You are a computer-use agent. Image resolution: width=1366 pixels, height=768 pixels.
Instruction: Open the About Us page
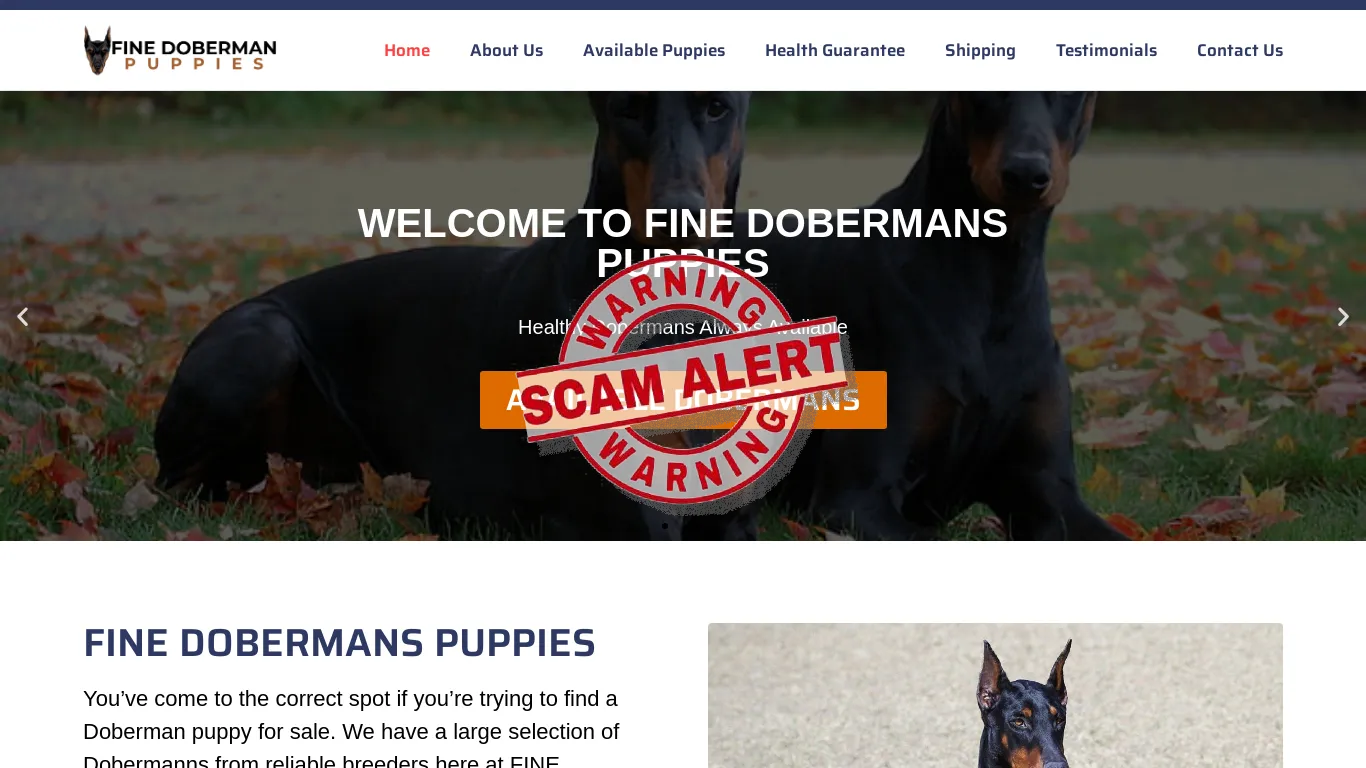click(506, 50)
